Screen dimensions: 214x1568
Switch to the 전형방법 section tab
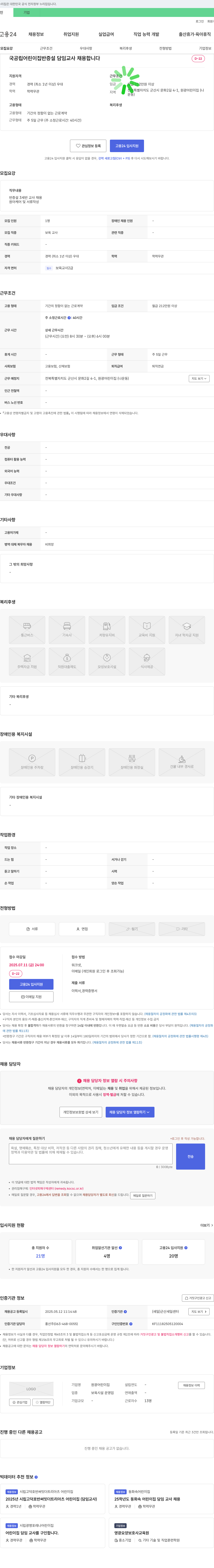tap(165, 48)
